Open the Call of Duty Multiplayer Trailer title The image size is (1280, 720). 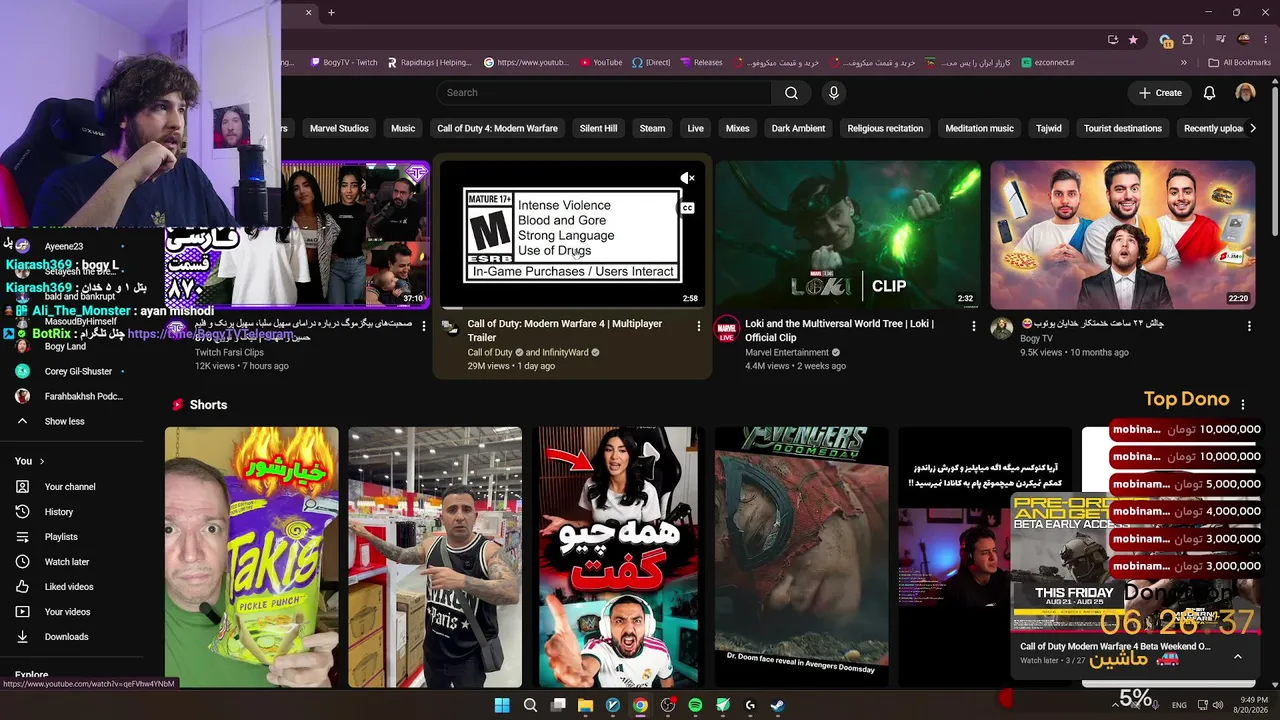click(565, 331)
